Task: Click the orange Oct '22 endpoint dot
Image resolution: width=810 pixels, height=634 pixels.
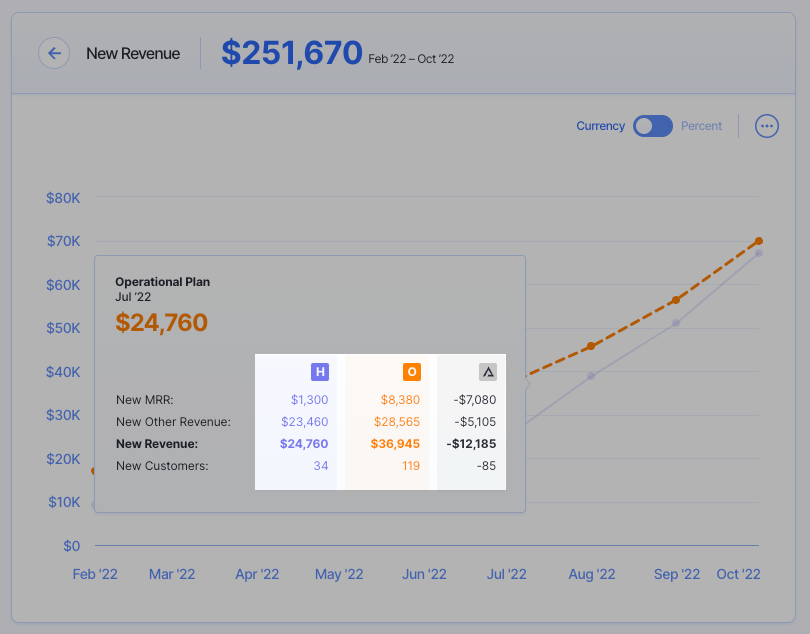Action: [x=758, y=241]
